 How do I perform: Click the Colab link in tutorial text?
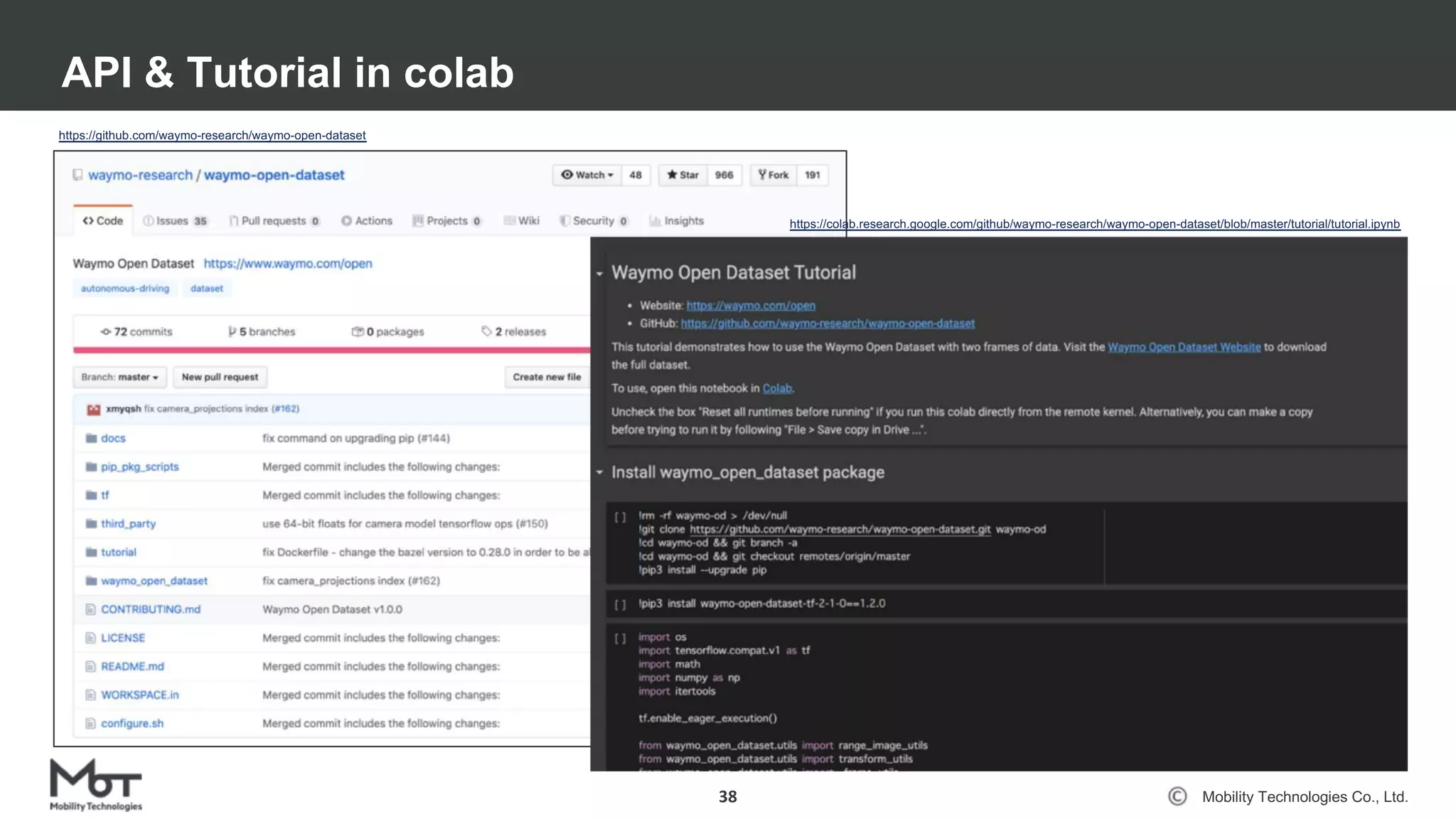(x=777, y=388)
